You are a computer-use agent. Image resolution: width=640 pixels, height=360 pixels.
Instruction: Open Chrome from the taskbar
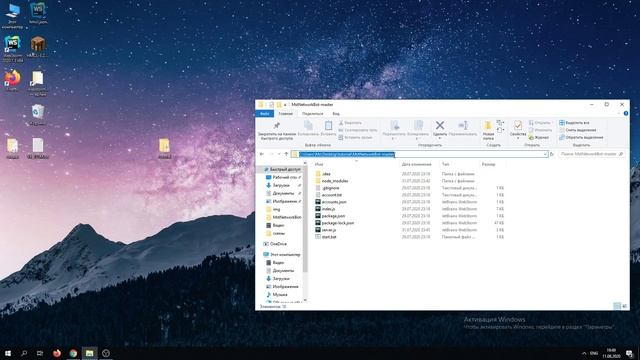pos(73,353)
